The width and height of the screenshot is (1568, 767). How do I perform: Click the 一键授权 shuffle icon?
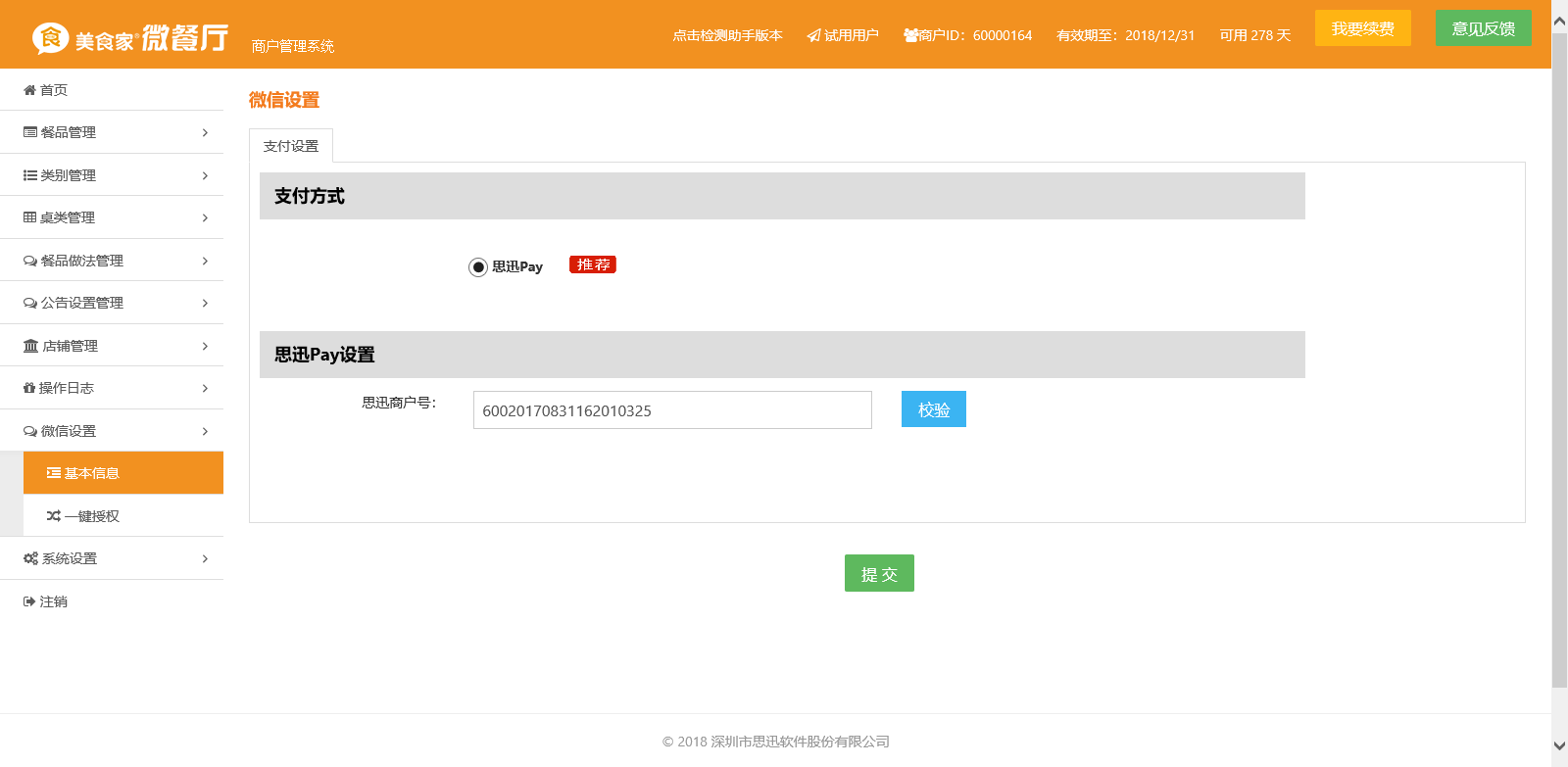coord(54,516)
